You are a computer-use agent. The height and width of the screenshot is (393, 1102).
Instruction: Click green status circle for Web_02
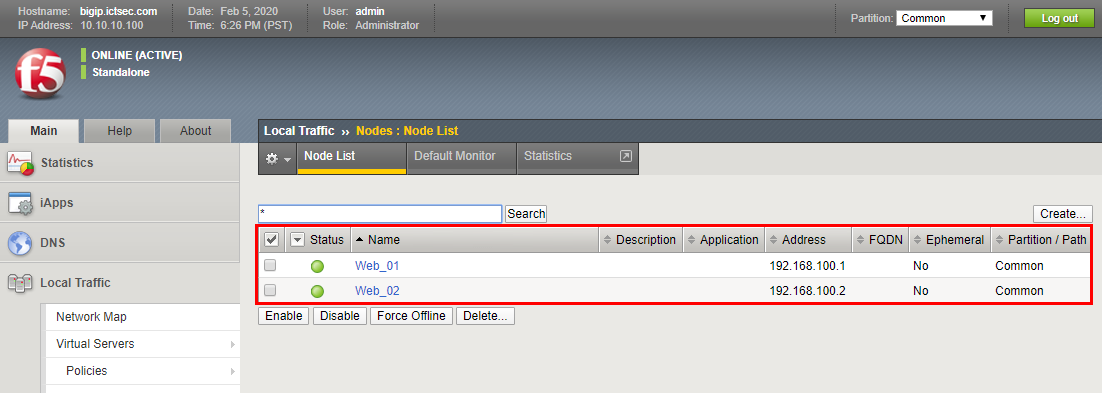tap(318, 291)
